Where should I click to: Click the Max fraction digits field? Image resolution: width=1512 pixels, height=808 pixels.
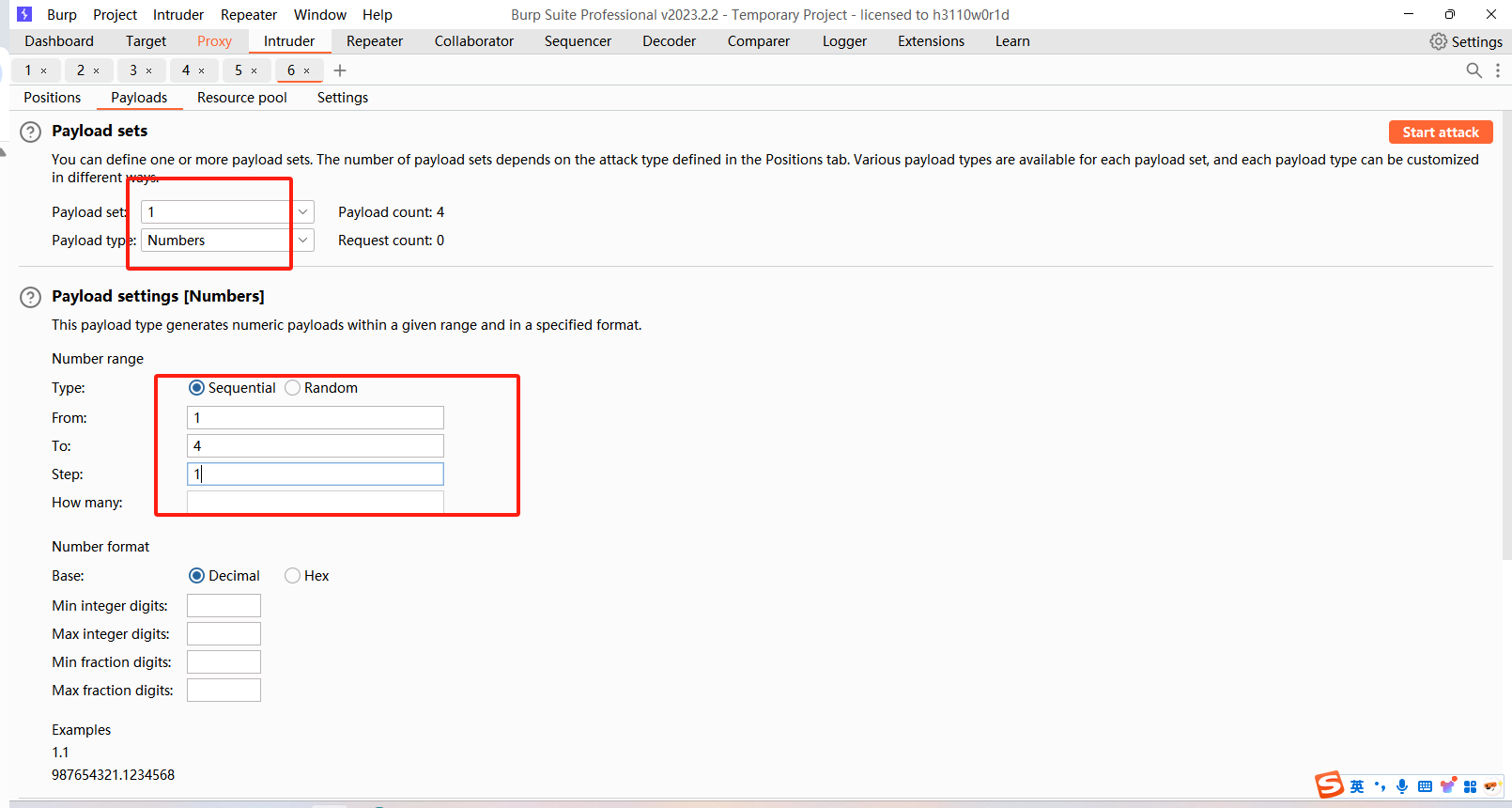224,691
